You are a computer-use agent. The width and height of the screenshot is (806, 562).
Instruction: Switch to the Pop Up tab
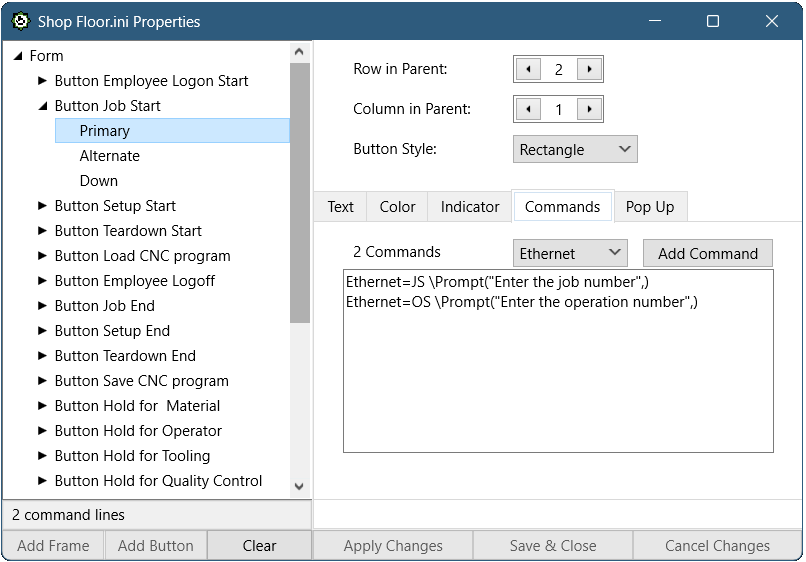coord(650,207)
